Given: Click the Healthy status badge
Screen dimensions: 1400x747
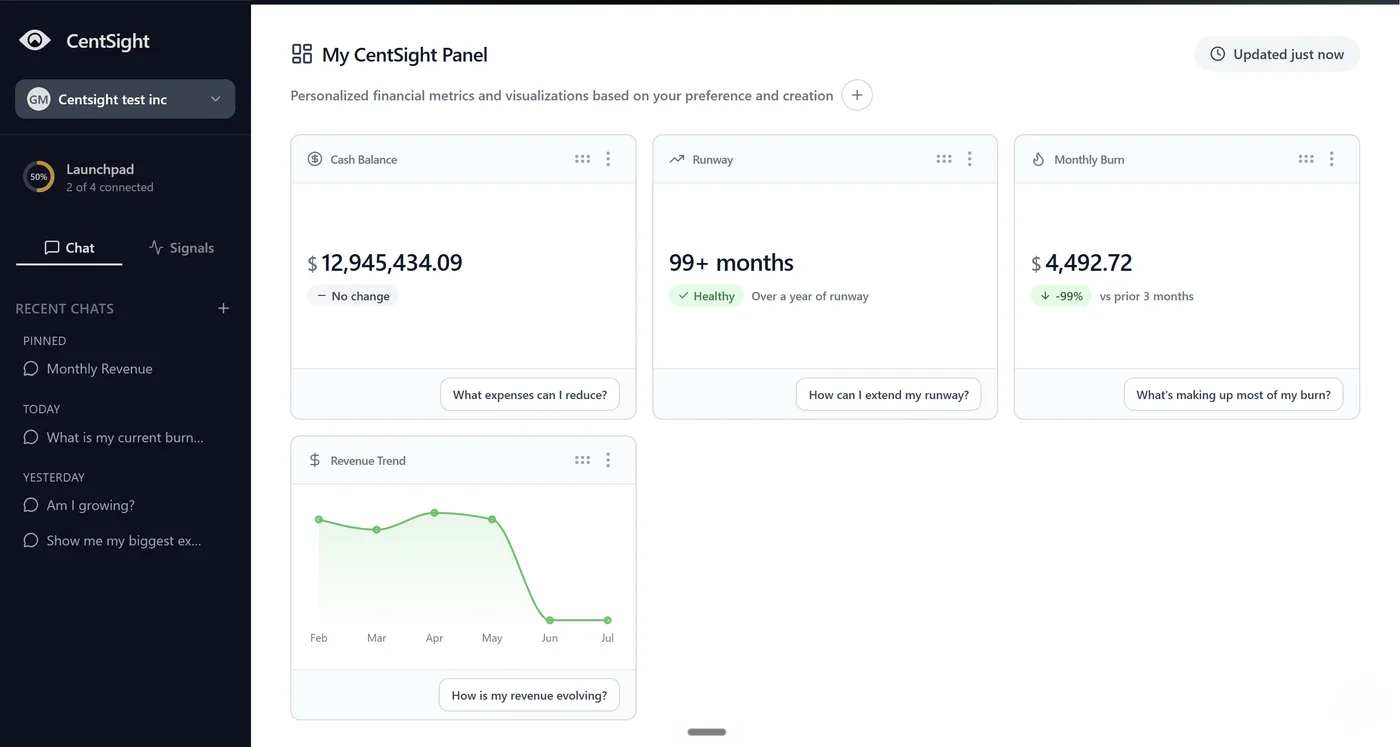Looking at the screenshot, I should tap(706, 296).
